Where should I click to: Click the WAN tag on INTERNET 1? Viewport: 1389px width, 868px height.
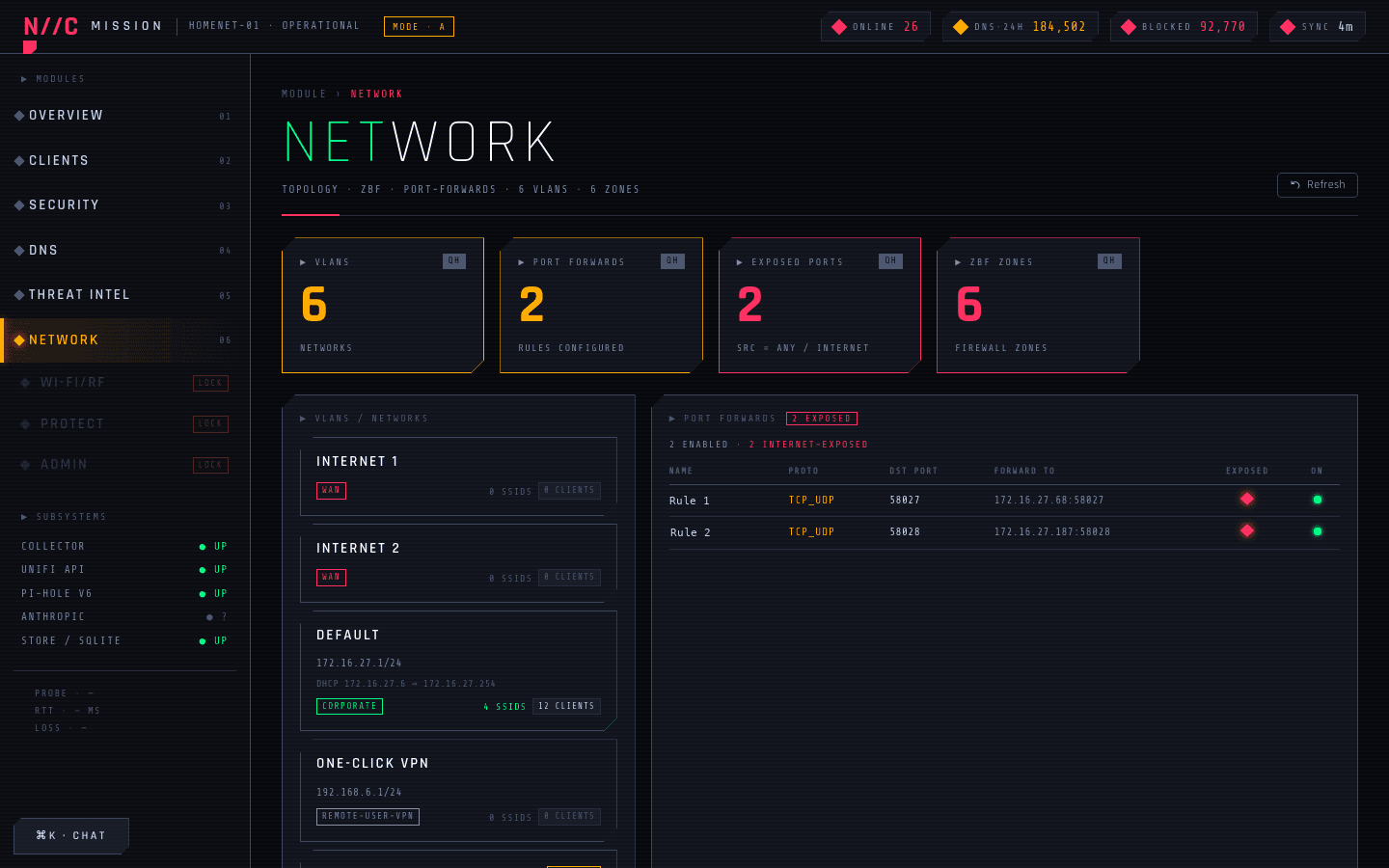tap(331, 491)
